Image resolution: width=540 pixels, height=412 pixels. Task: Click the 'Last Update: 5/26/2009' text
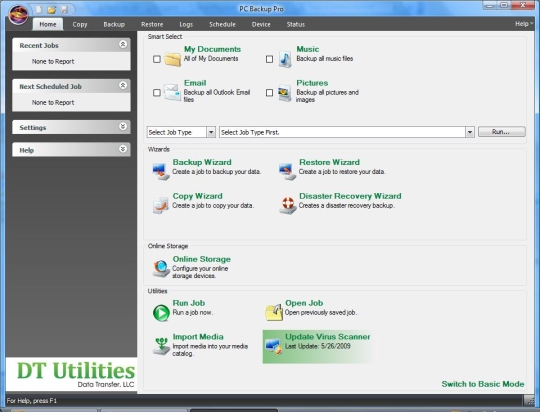point(318,346)
